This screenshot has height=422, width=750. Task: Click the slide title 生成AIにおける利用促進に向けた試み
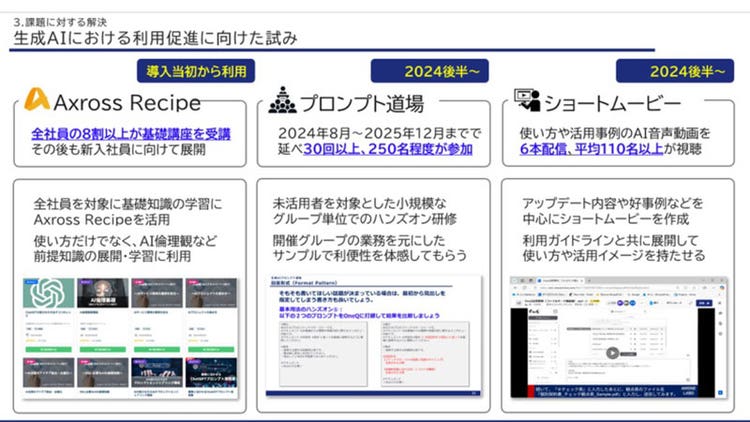[x=155, y=38]
